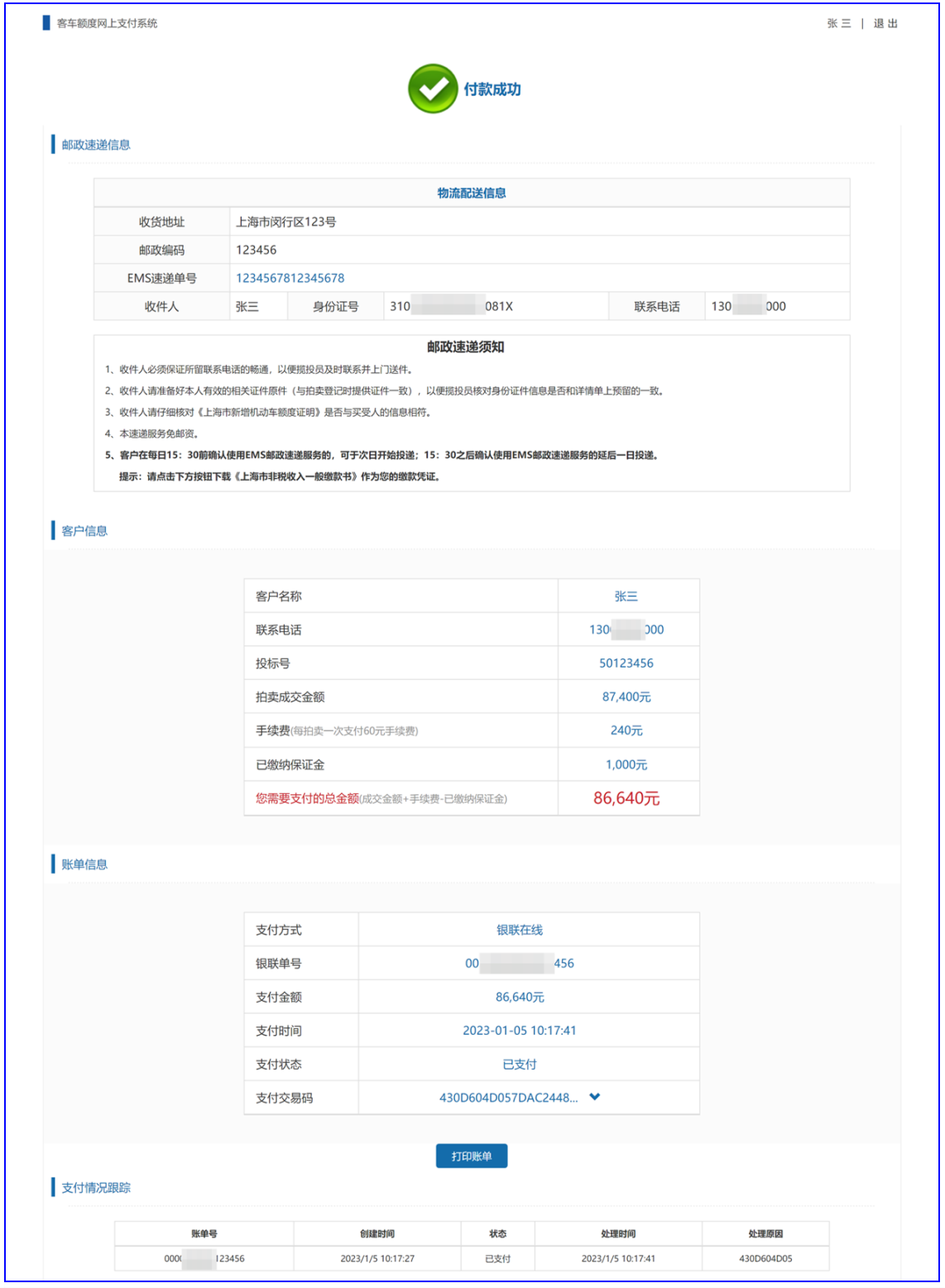
Task: Click the 处理原因 value 430D604D05
Action: click(765, 1258)
